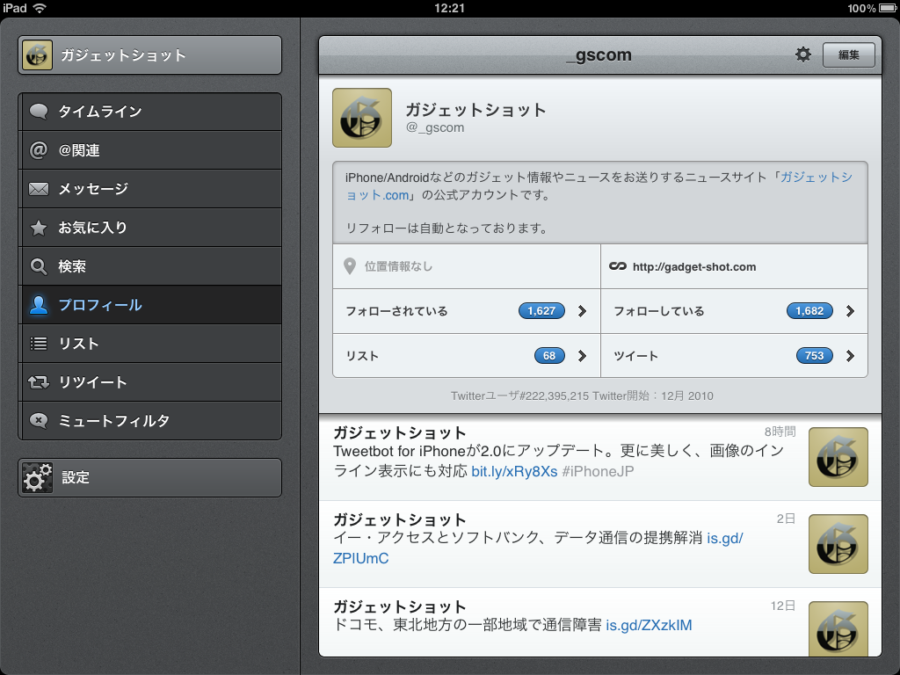Click the envelope messages icon
The image size is (900, 675).
coord(38,189)
